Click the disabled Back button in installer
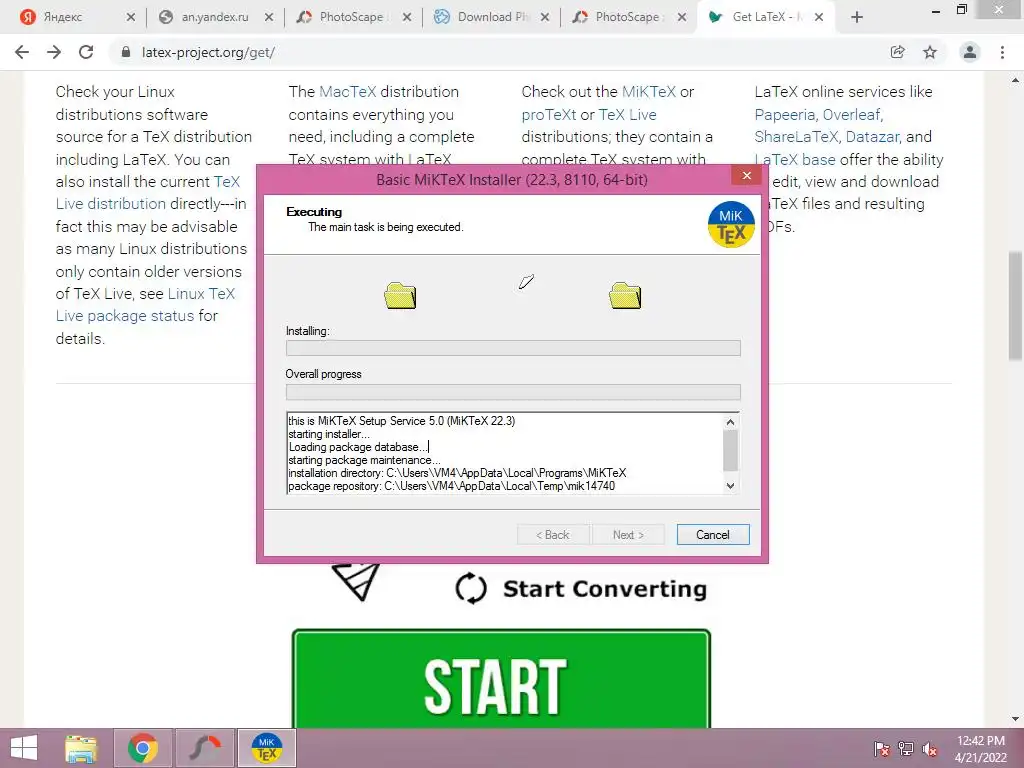 pyautogui.click(x=552, y=535)
